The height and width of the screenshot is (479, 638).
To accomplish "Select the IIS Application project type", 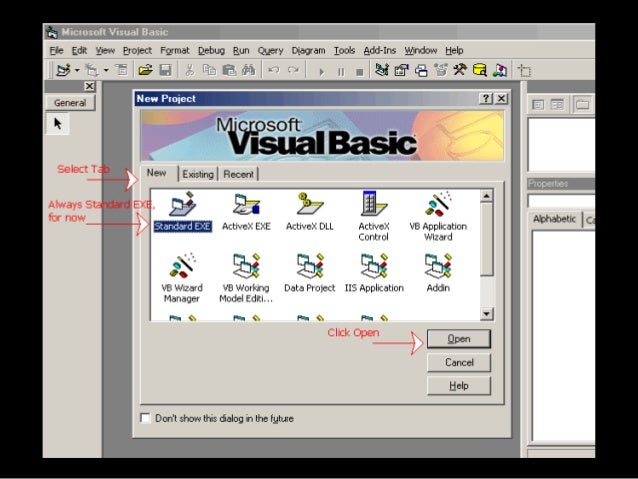I will [x=374, y=273].
